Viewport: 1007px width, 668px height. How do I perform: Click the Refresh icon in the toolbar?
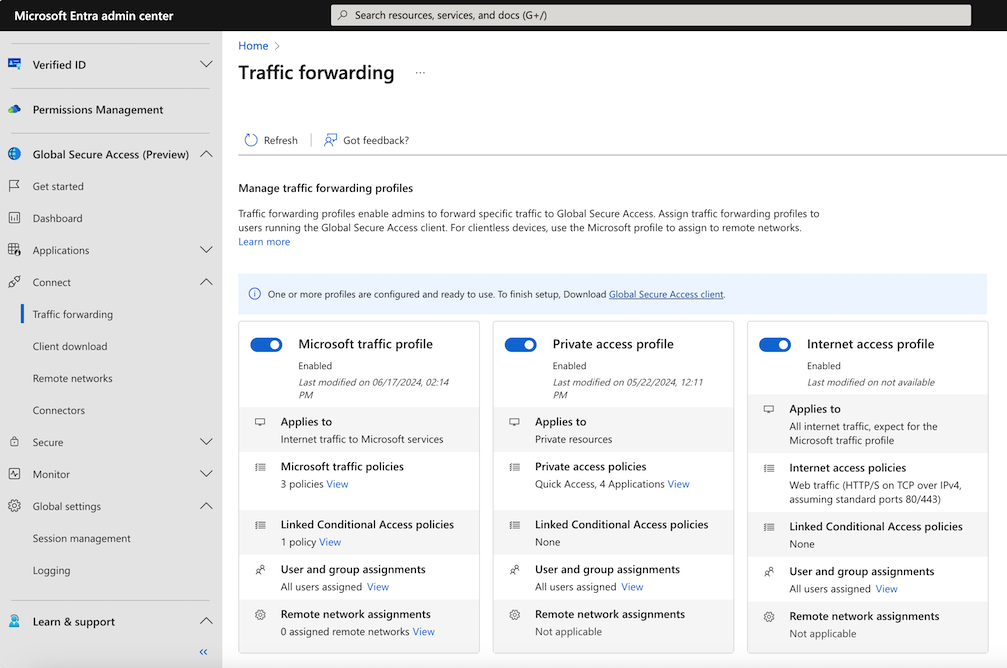[x=251, y=140]
